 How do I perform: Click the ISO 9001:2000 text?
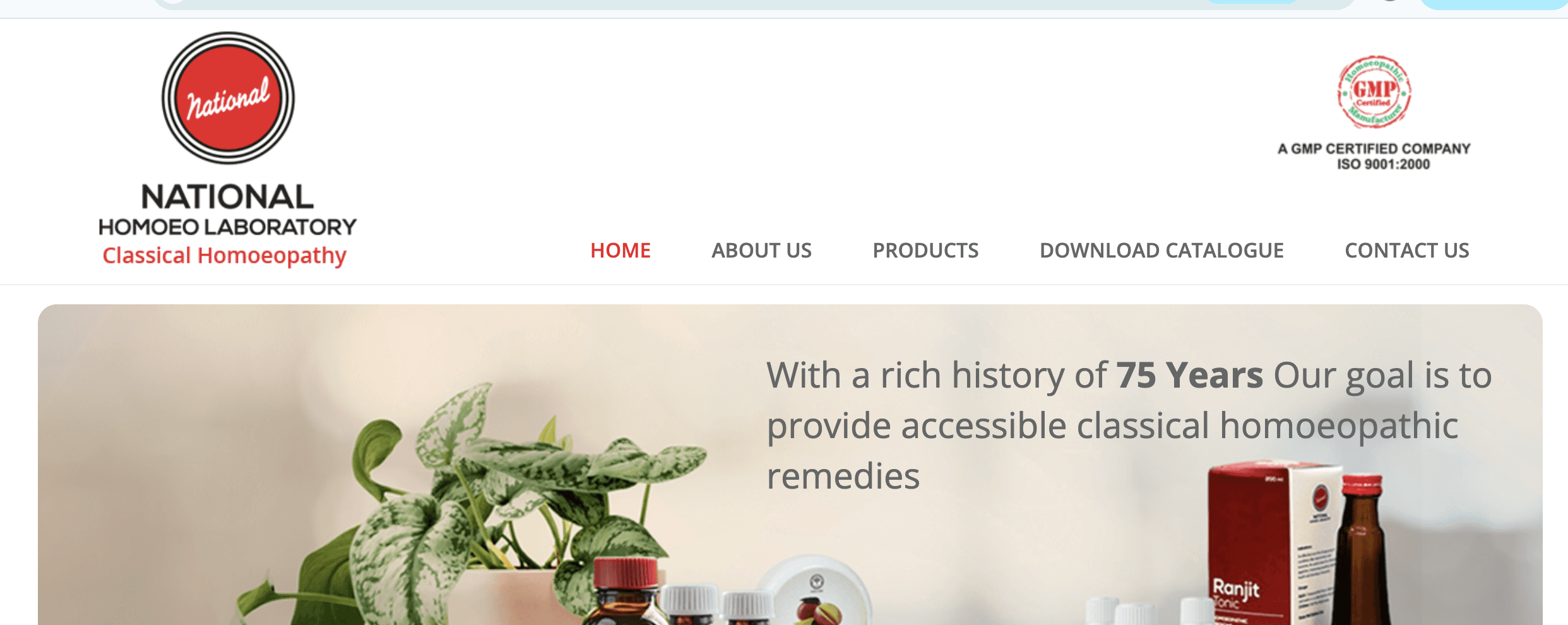point(1383,164)
